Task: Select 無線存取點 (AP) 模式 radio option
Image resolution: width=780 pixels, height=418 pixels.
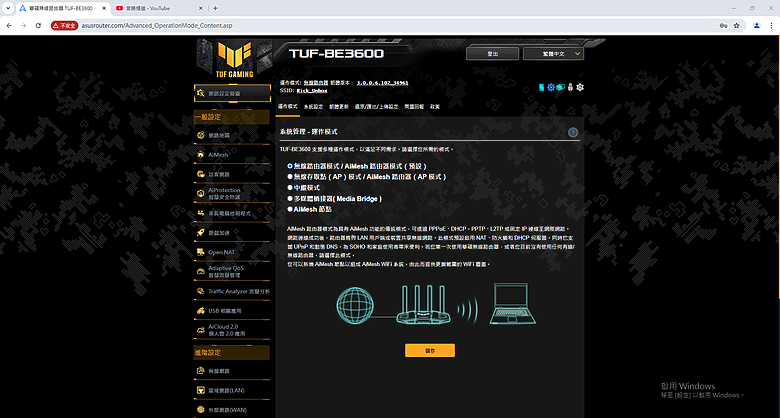Action: [290, 177]
